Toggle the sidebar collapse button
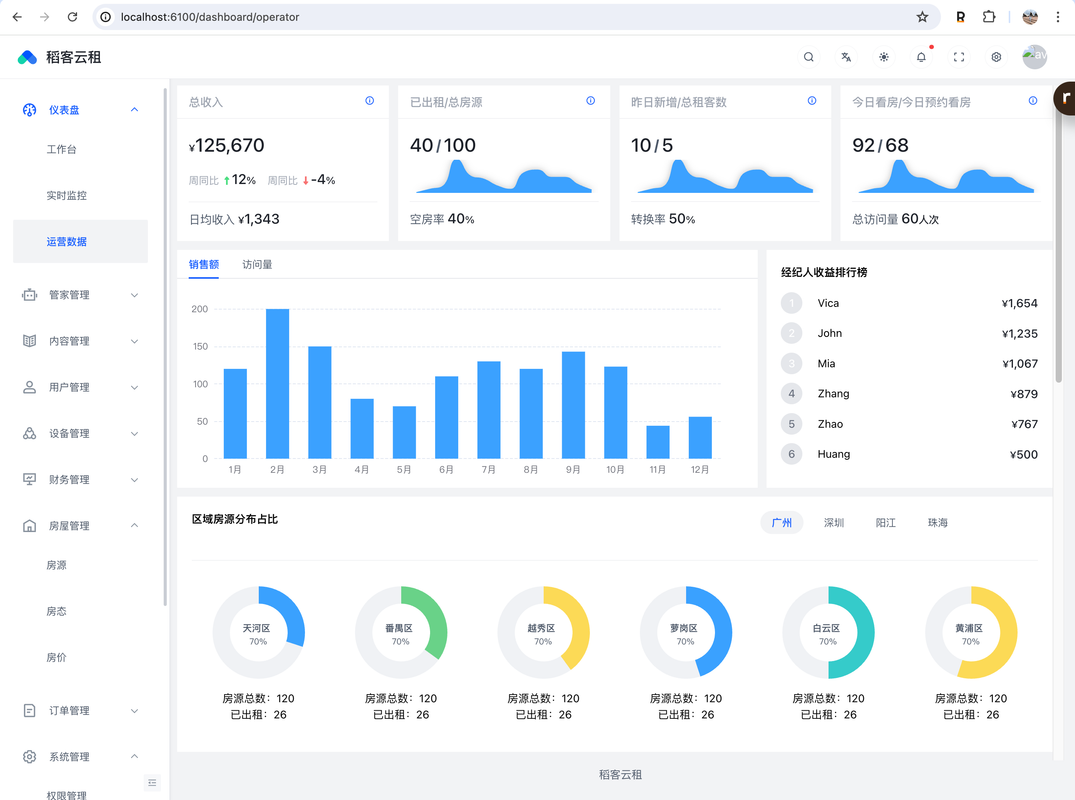1075x800 pixels. tap(152, 782)
